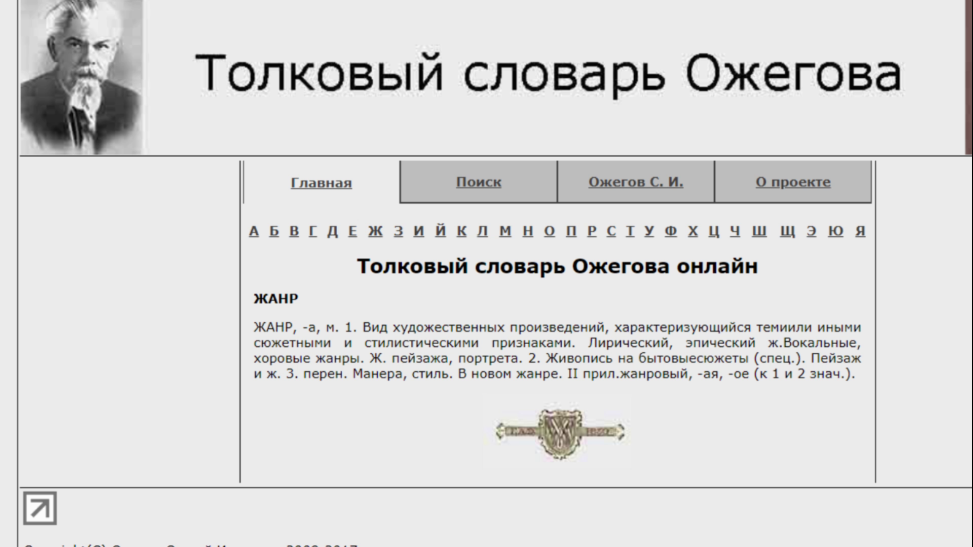This screenshot has width=973, height=547.
Task: Open the О проекте tab
Action: pyautogui.click(x=793, y=182)
